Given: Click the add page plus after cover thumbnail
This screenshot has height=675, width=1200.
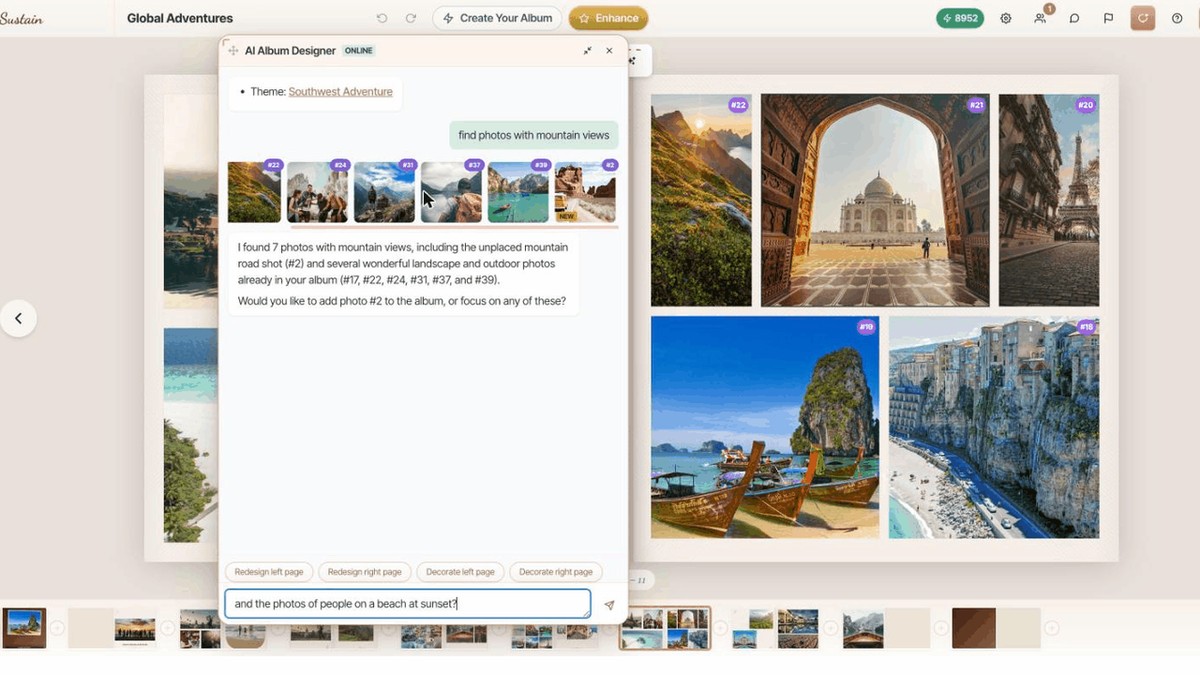Looking at the screenshot, I should [x=57, y=628].
